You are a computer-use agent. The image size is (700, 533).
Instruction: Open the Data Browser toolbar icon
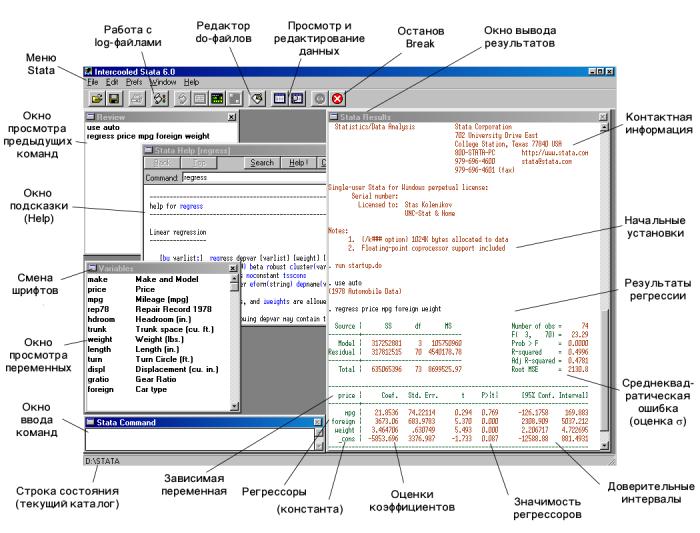tap(297, 99)
